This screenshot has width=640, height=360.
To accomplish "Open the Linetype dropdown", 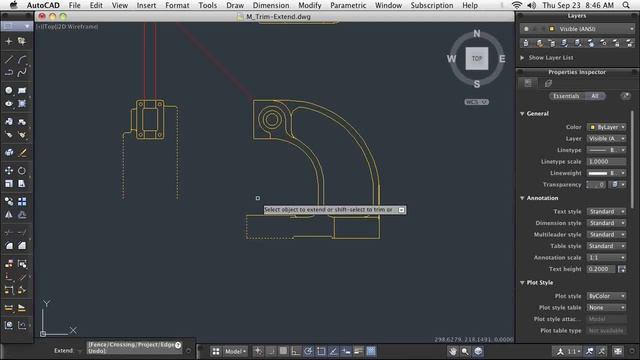I will click(606, 150).
